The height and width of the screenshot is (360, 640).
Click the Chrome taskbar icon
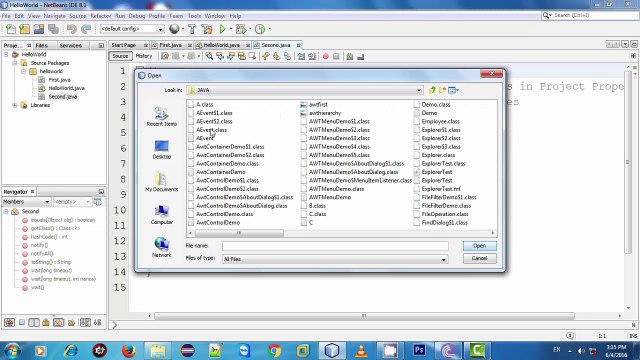click(274, 351)
